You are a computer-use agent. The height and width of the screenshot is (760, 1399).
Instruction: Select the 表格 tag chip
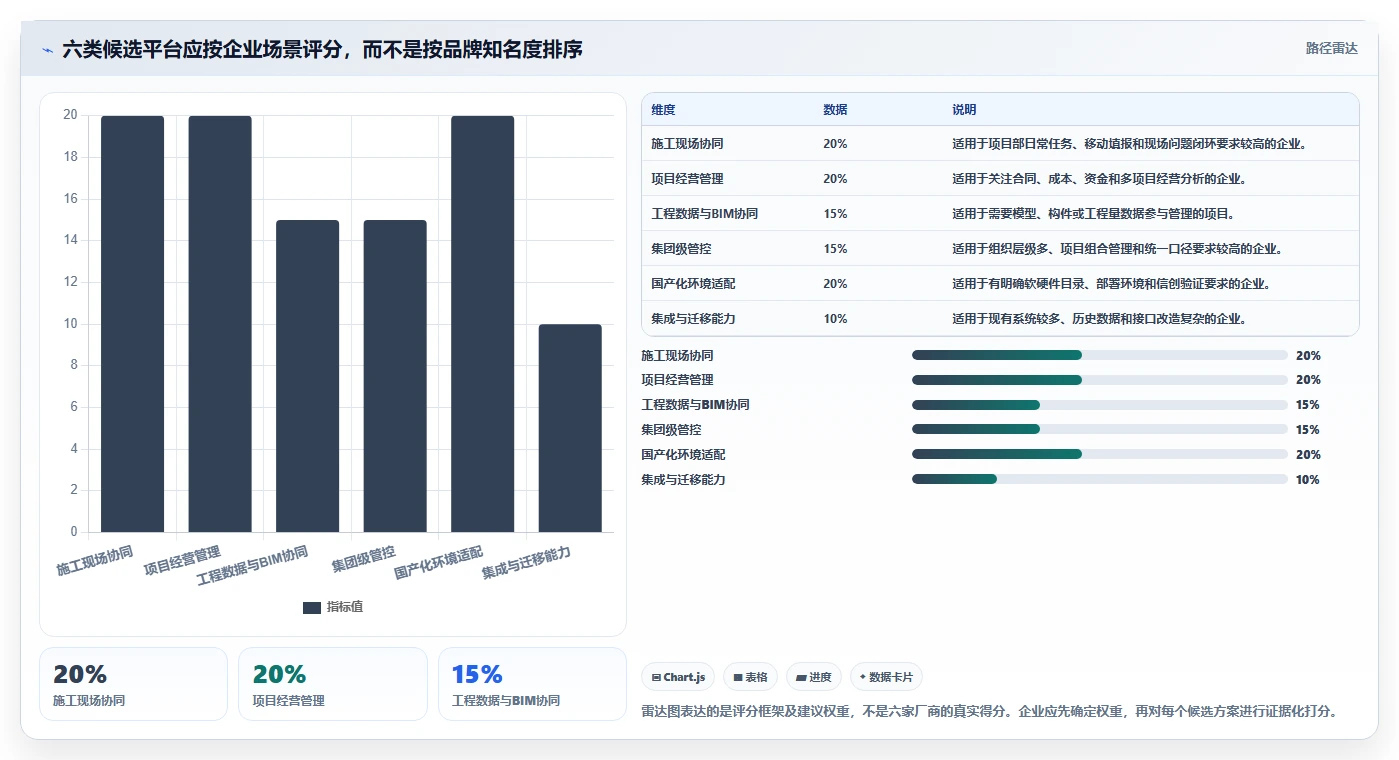[750, 677]
